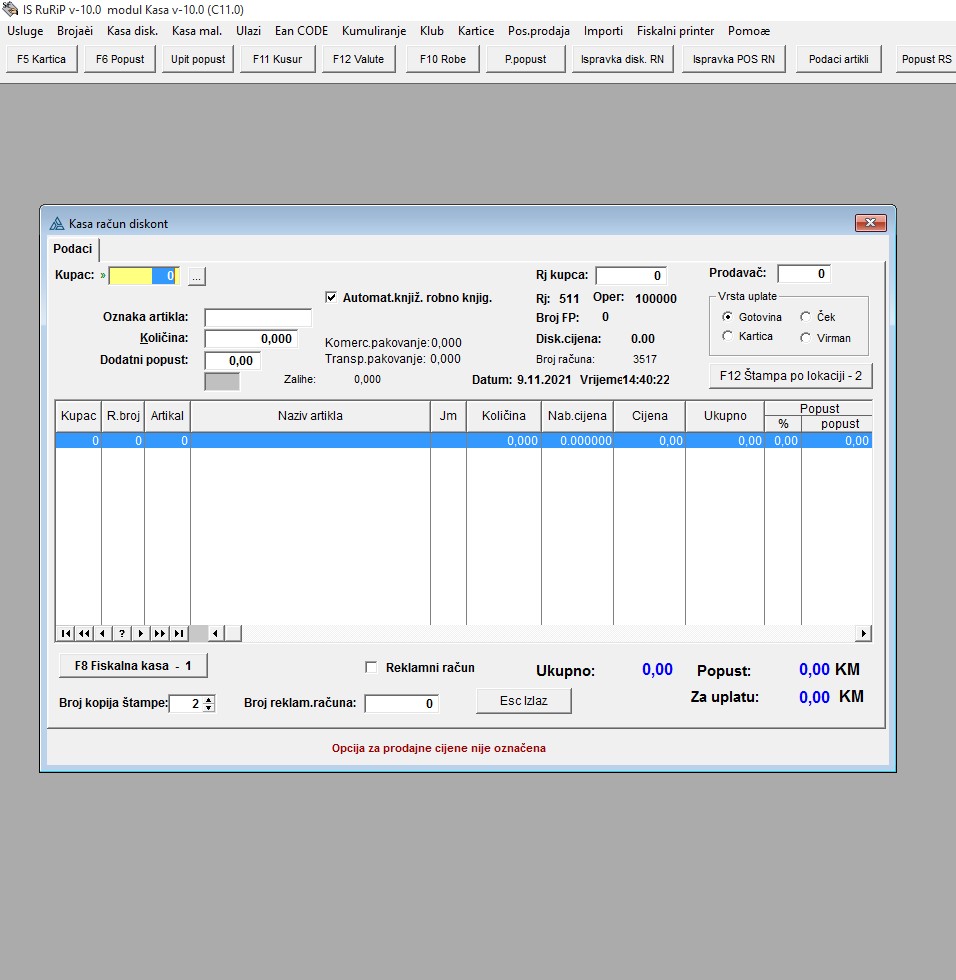The width and height of the screenshot is (956, 980).
Task: Select Kartica as payment type
Action: [727, 337]
